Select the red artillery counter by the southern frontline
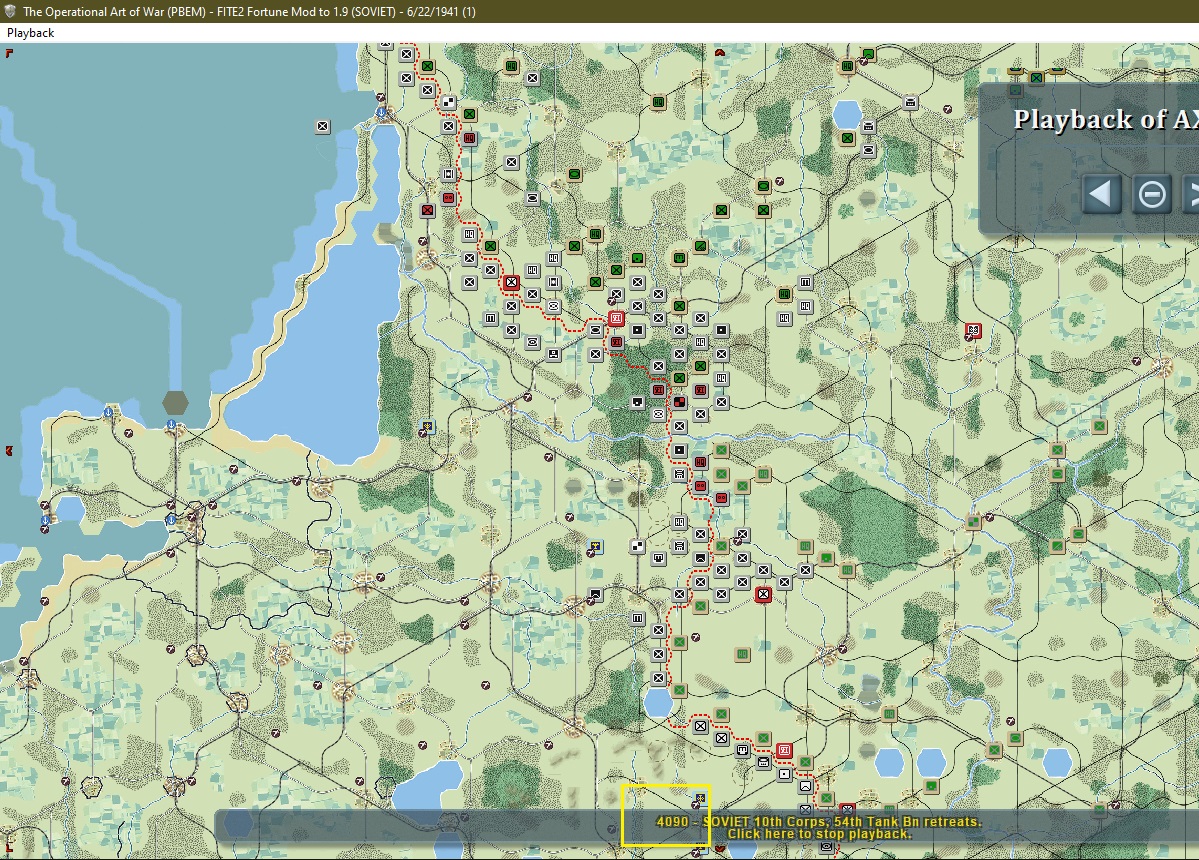1199x860 pixels. (x=784, y=751)
